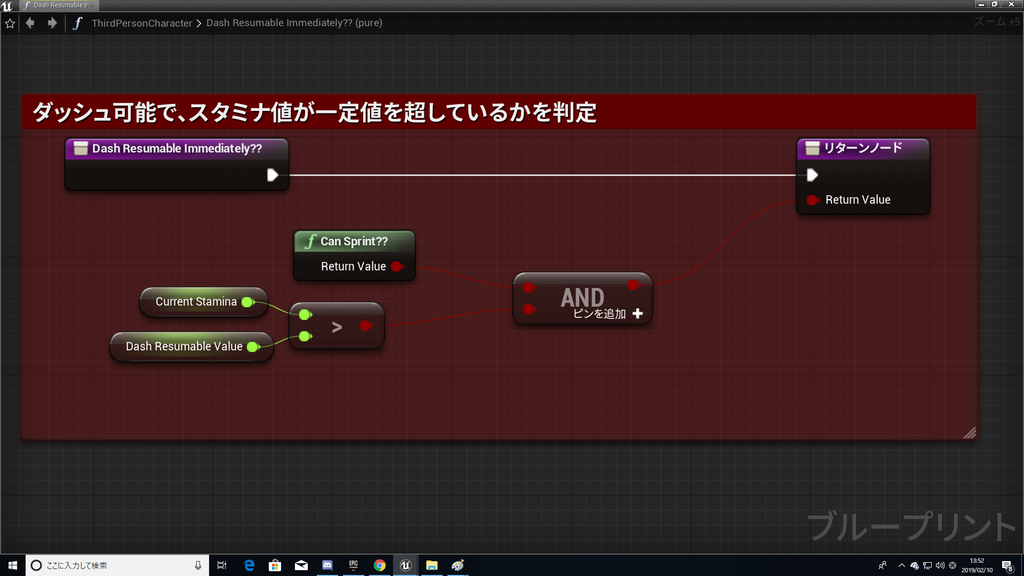The image size is (1024, 576).
Task: Click the volume icon in the system tray
Action: pyautogui.click(x=940, y=565)
